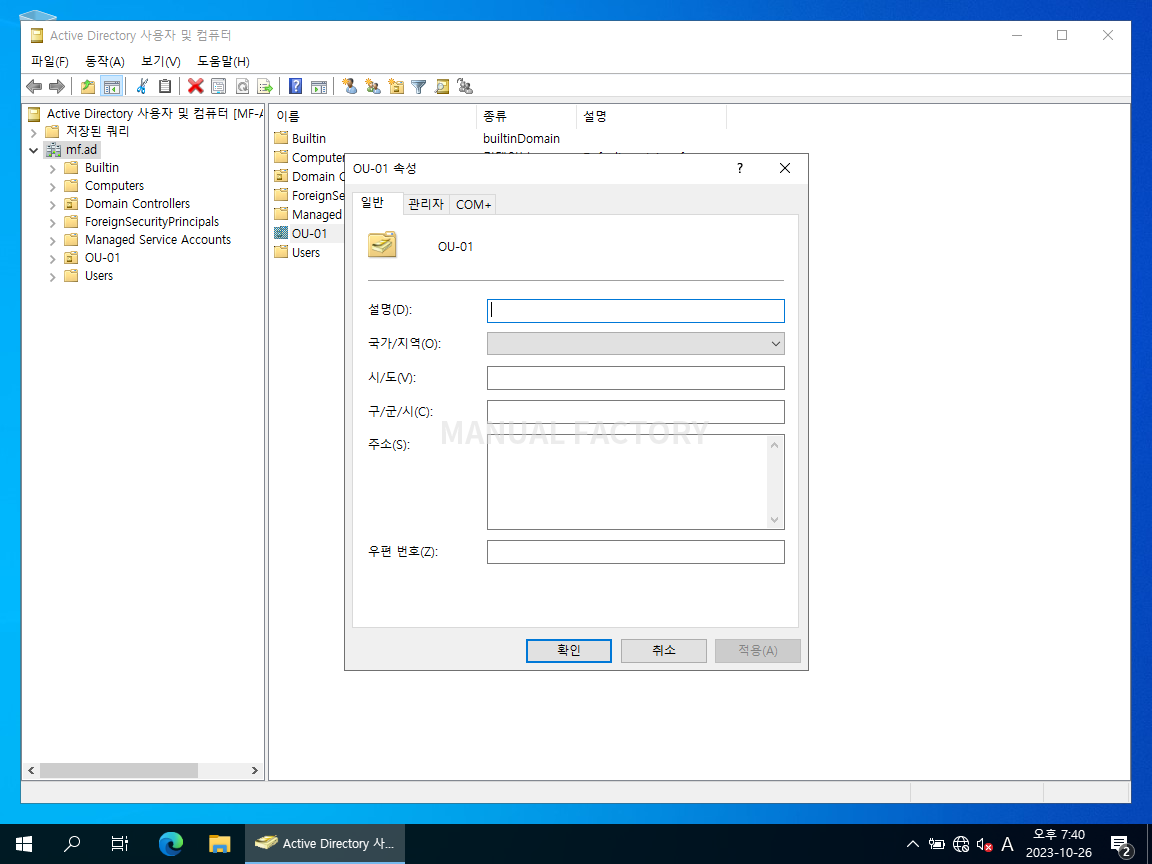Click the create new user icon

point(350,87)
